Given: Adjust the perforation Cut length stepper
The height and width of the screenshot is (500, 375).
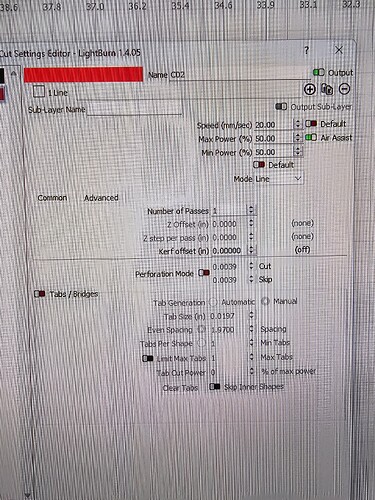Looking at the screenshot, I should point(251,266).
